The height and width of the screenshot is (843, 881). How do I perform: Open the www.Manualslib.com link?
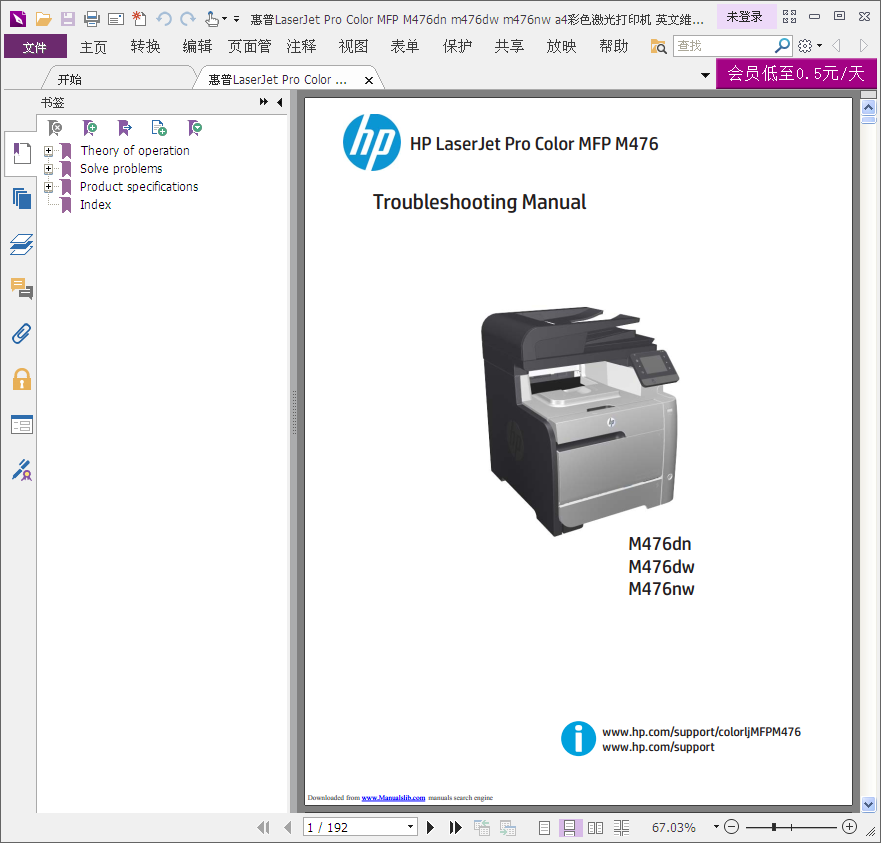[x=393, y=797]
